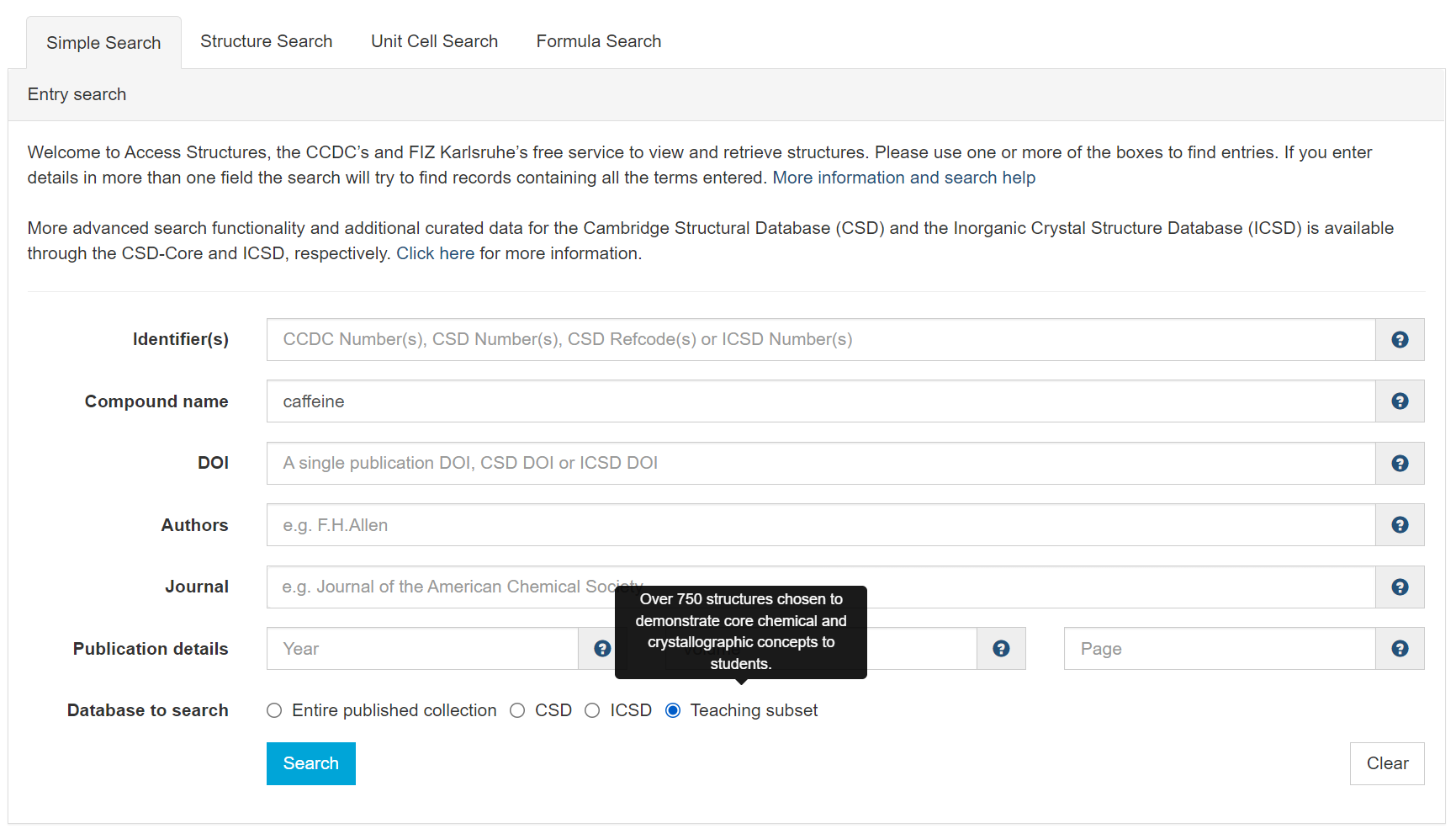Open the Unit Cell Search tab
The height and width of the screenshot is (834, 1456).
tap(434, 41)
